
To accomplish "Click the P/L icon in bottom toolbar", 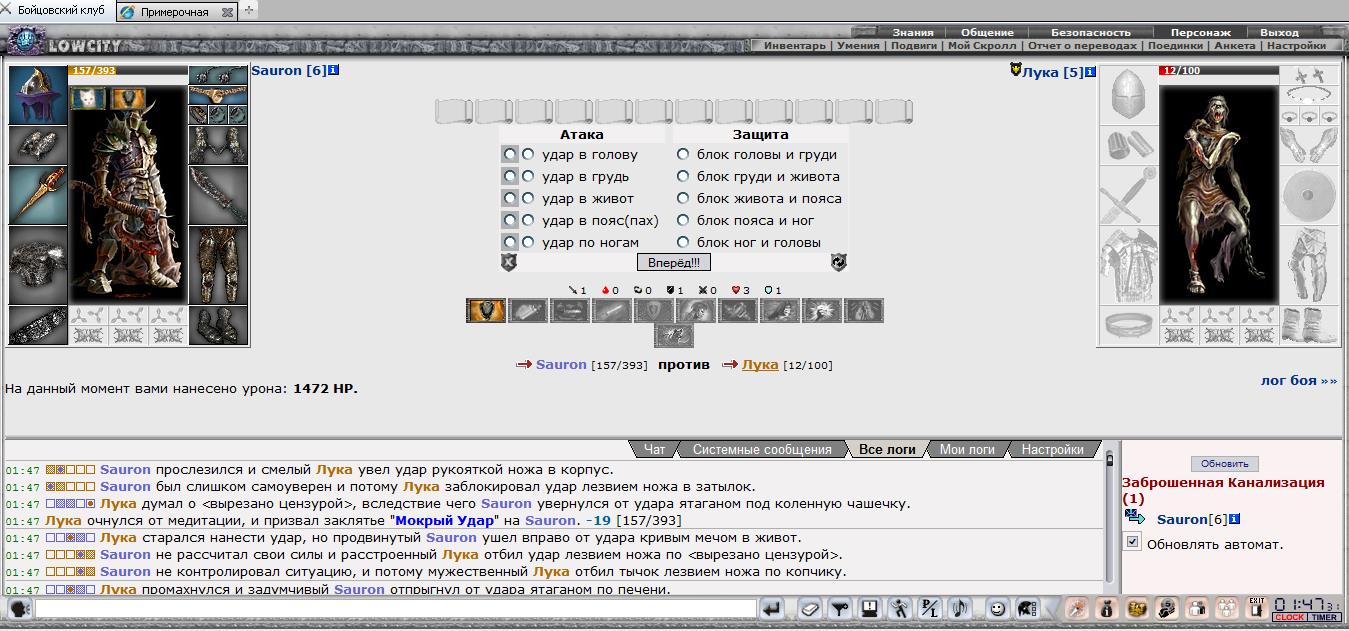I will 930,608.
